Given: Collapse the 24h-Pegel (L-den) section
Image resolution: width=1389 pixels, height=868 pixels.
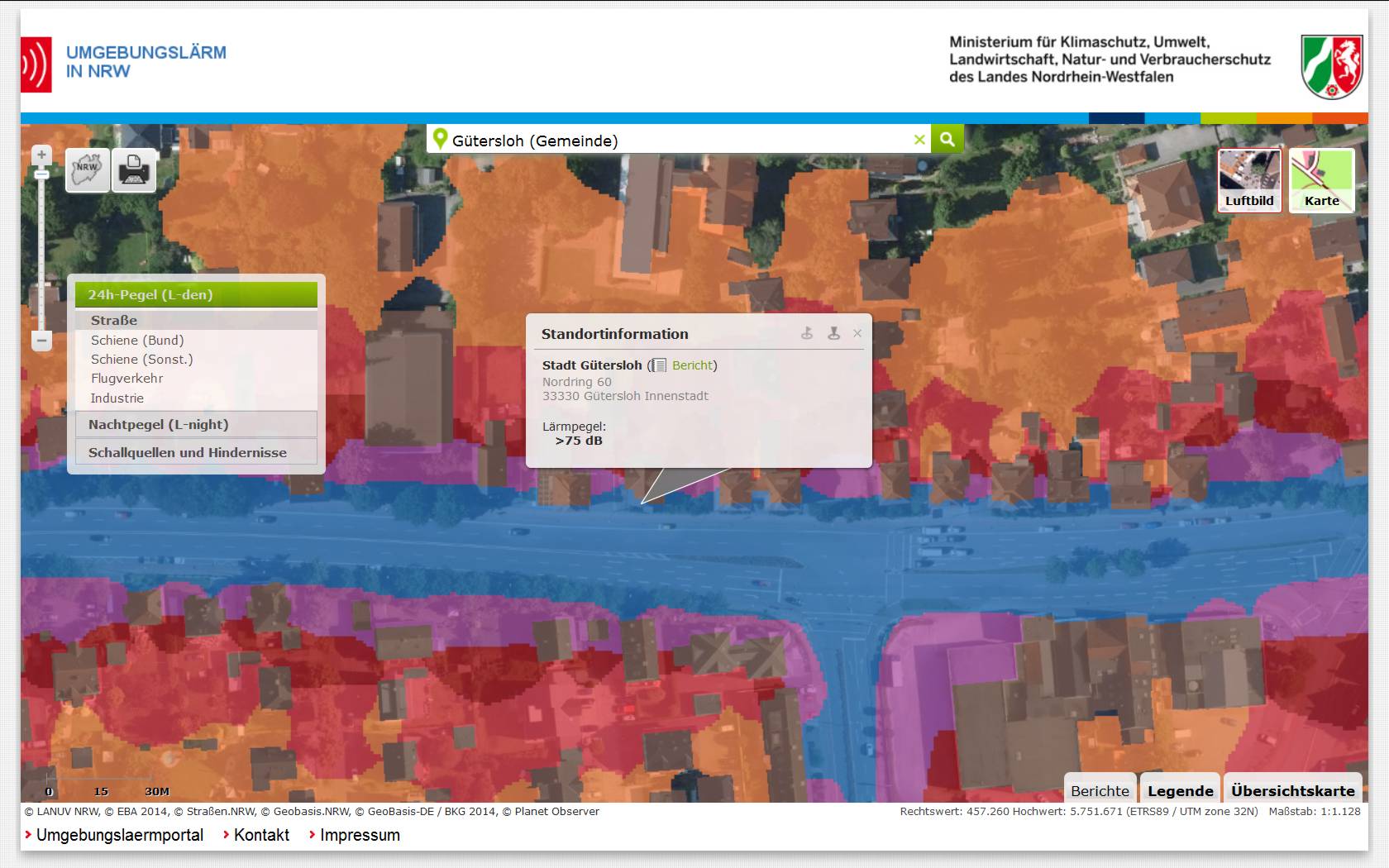Looking at the screenshot, I should point(196,294).
